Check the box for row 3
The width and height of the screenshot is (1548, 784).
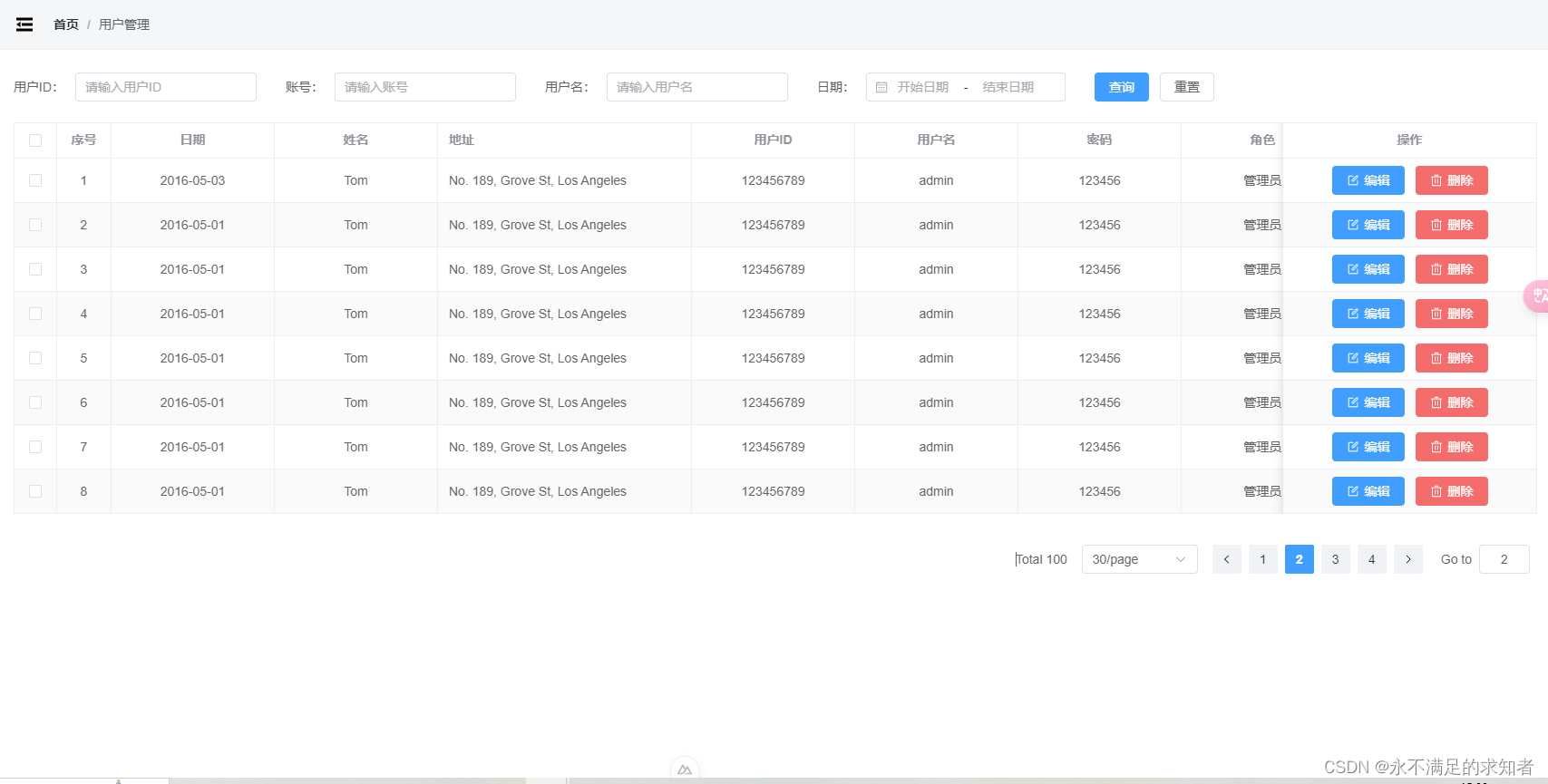pyautogui.click(x=35, y=269)
